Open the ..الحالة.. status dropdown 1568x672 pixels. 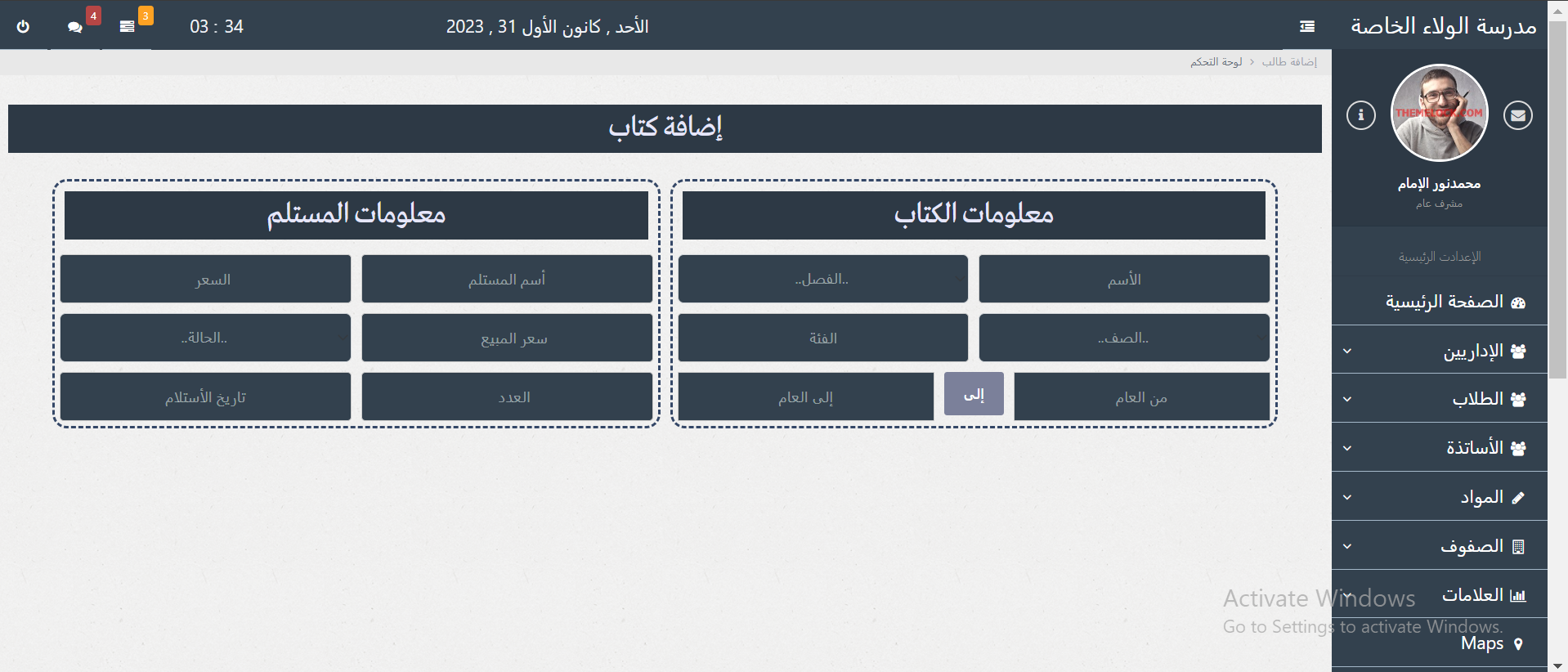tap(205, 338)
